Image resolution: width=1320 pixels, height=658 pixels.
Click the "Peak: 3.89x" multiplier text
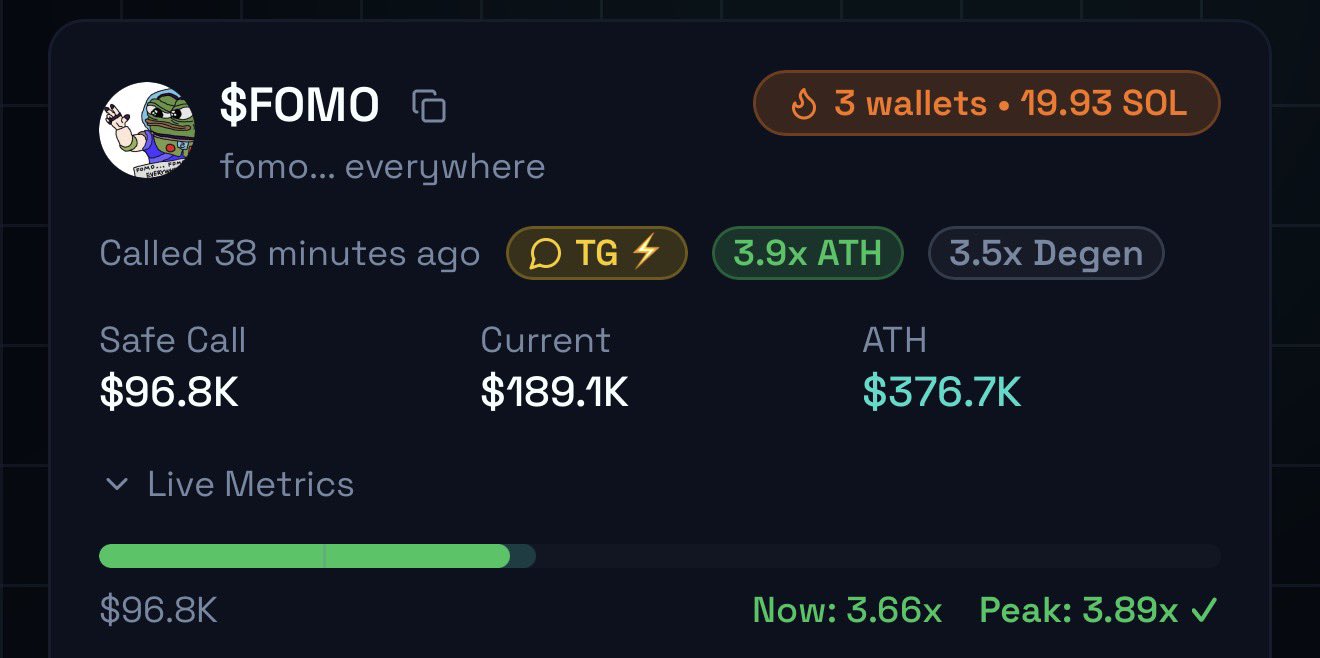point(1078,609)
